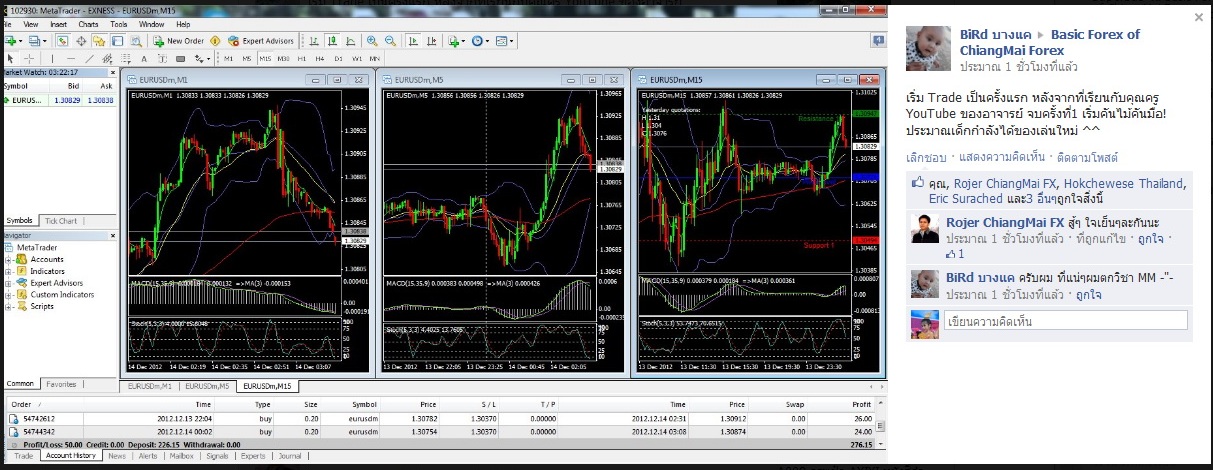Select the line chart icon
1213x470 pixels.
tap(350, 41)
